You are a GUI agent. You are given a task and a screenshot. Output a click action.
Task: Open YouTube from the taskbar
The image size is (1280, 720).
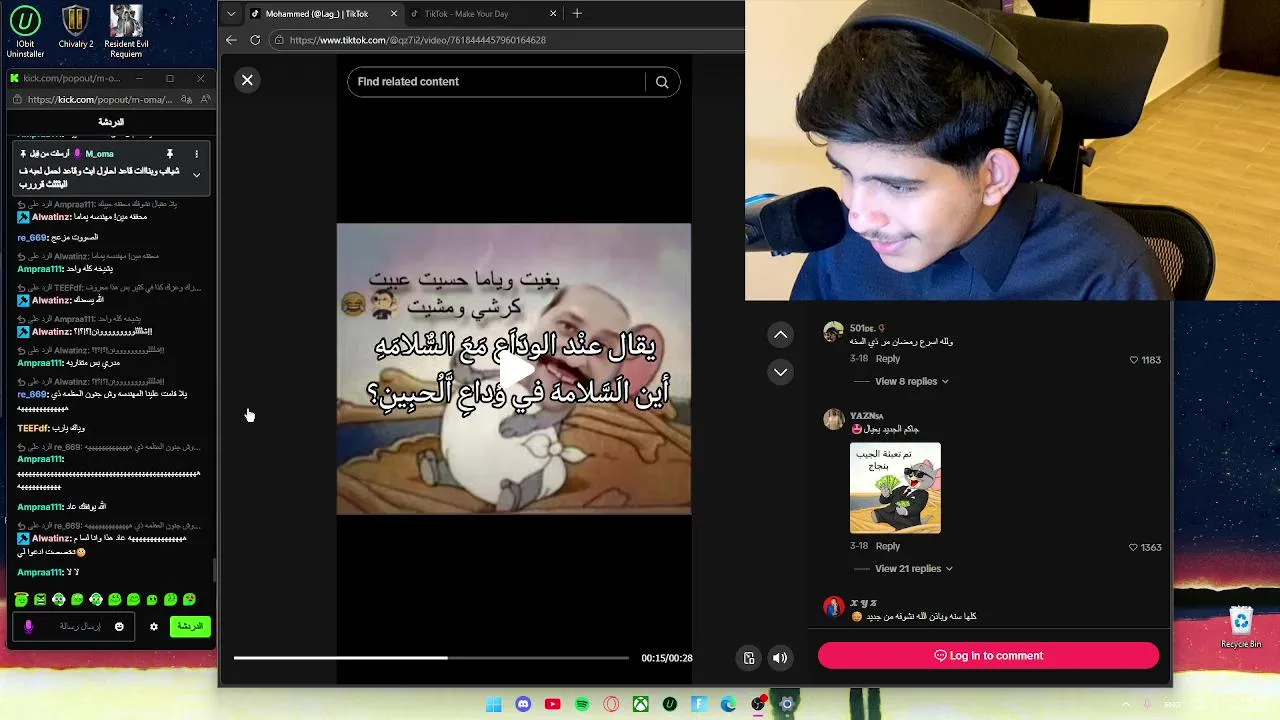552,704
